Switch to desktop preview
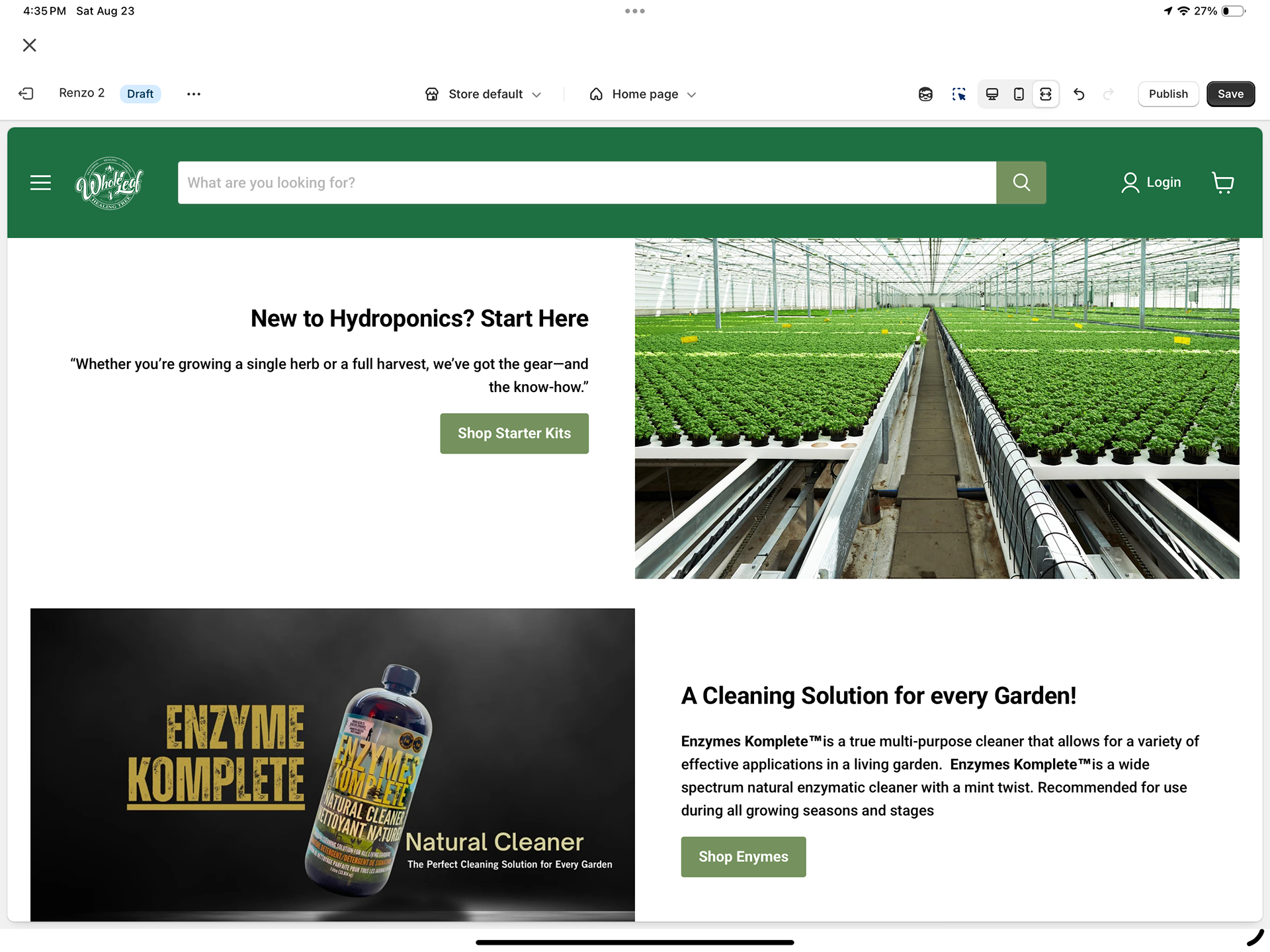1270x952 pixels. 992,94
